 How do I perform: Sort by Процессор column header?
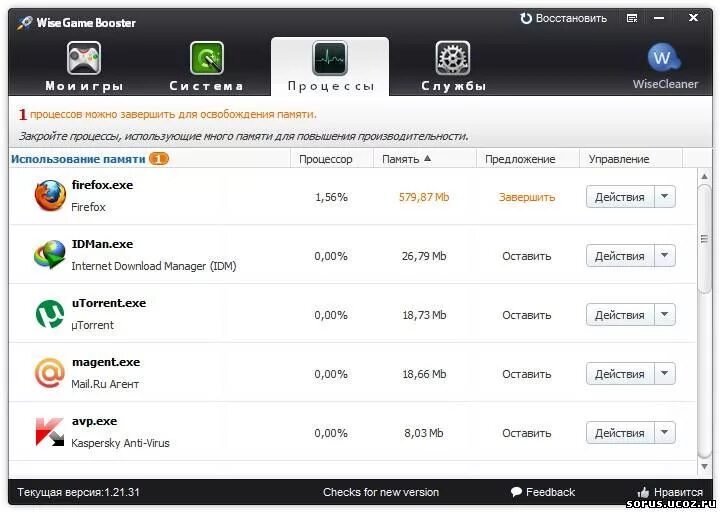pyautogui.click(x=332, y=159)
